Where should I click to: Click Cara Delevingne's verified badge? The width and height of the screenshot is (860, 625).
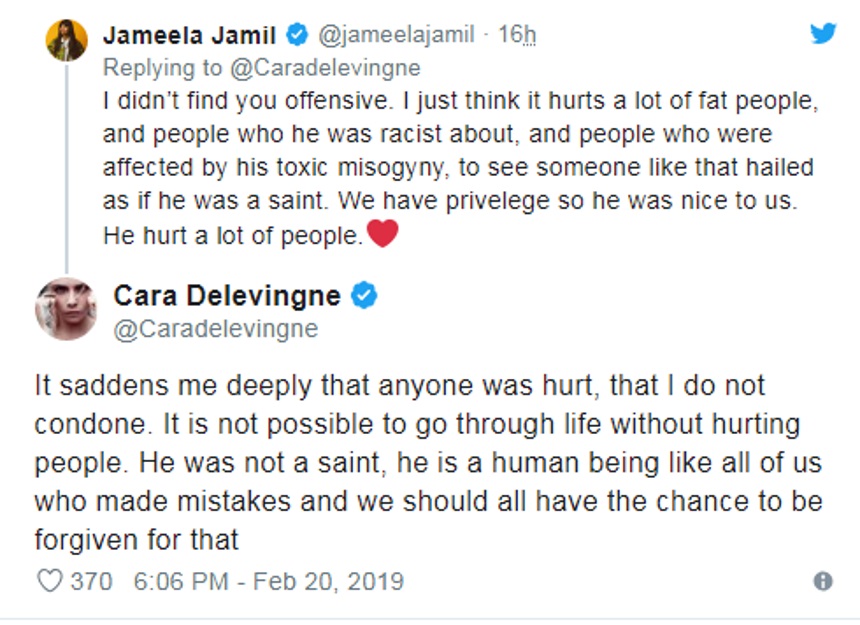tap(364, 296)
